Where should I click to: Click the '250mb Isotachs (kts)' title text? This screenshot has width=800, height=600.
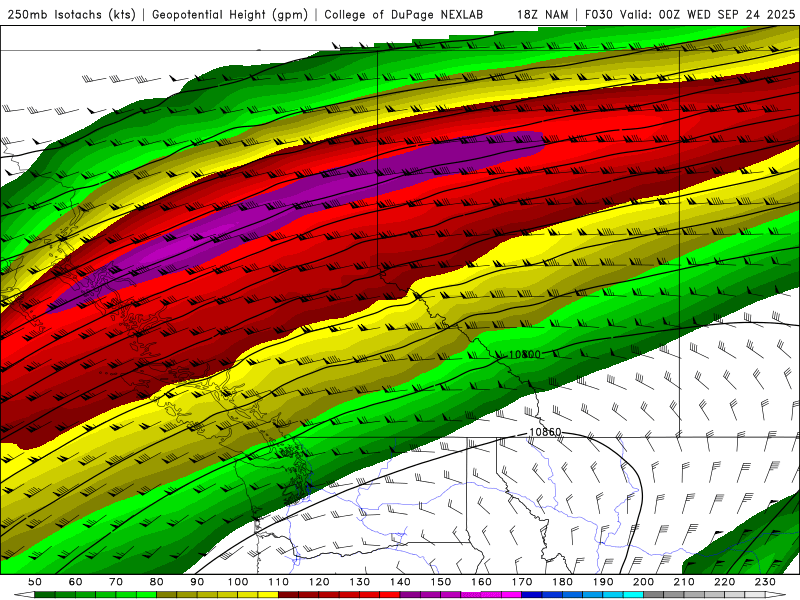tap(71, 15)
